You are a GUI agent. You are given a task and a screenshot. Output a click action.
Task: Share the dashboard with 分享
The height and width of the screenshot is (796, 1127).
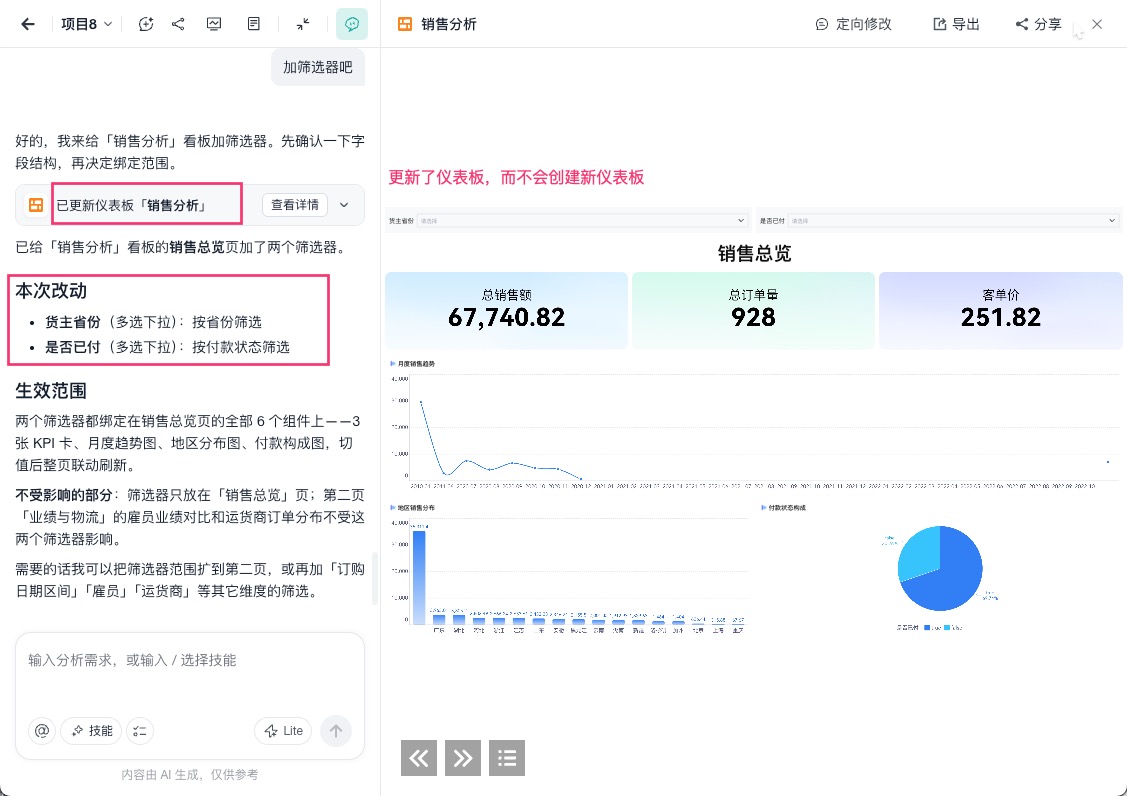click(1039, 24)
